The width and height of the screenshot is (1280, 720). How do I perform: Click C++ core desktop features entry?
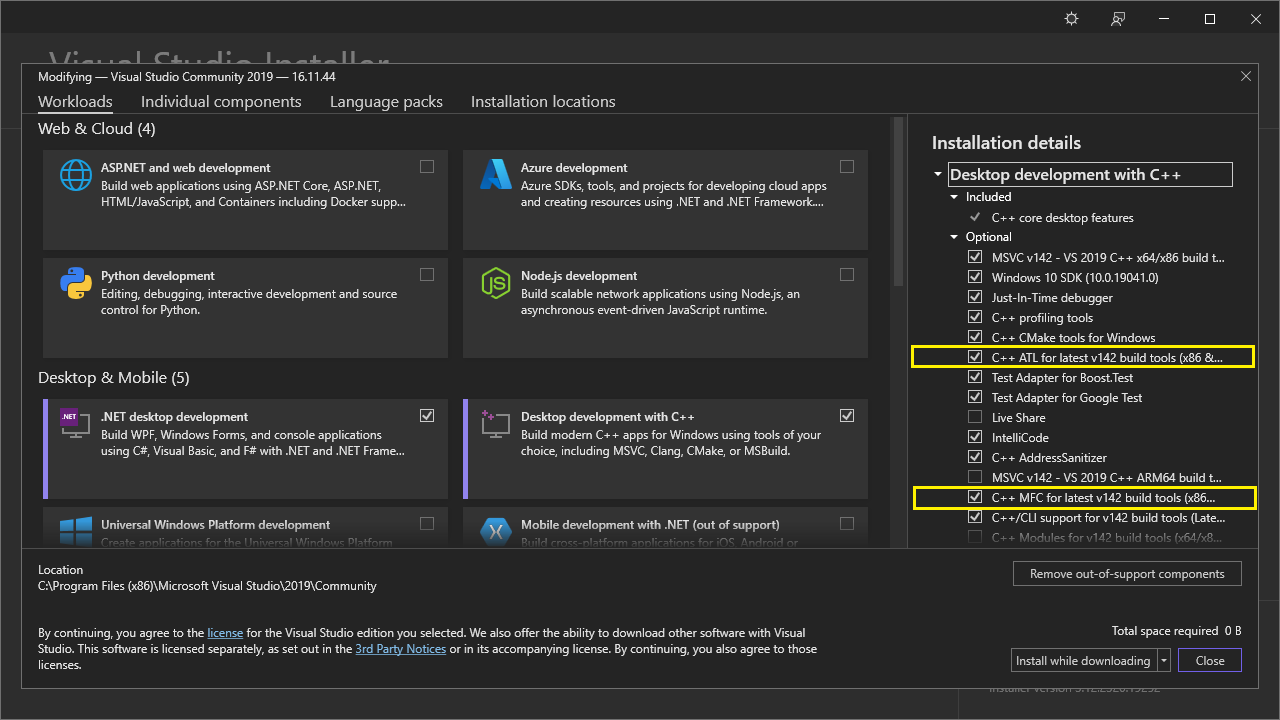point(1062,217)
